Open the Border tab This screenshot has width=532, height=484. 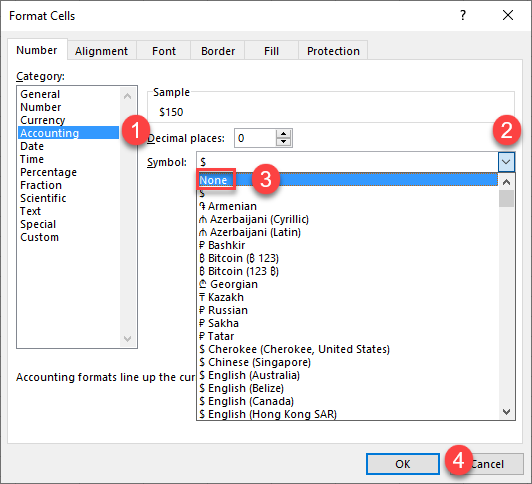pyautogui.click(x=218, y=51)
